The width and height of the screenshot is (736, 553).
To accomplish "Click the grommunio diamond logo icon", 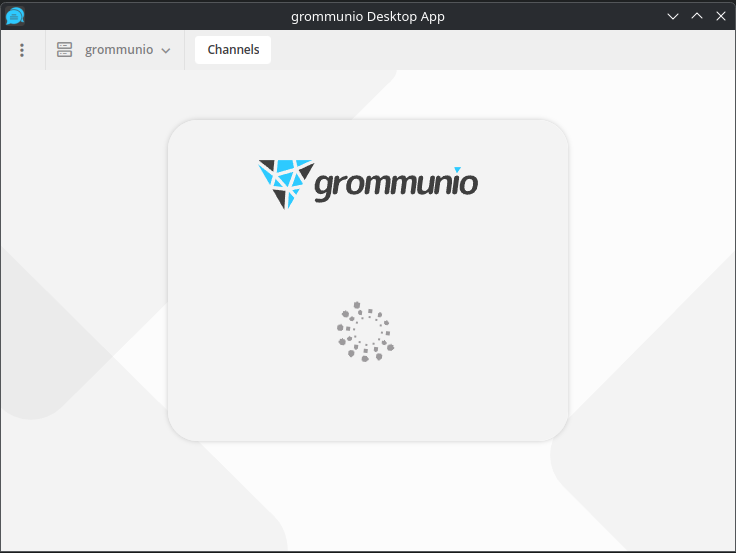I will (285, 183).
